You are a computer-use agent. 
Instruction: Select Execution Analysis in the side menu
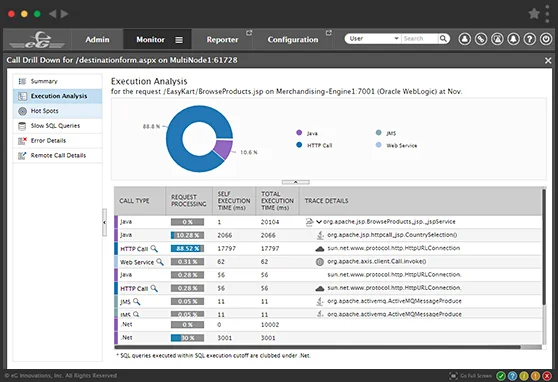coord(57,96)
